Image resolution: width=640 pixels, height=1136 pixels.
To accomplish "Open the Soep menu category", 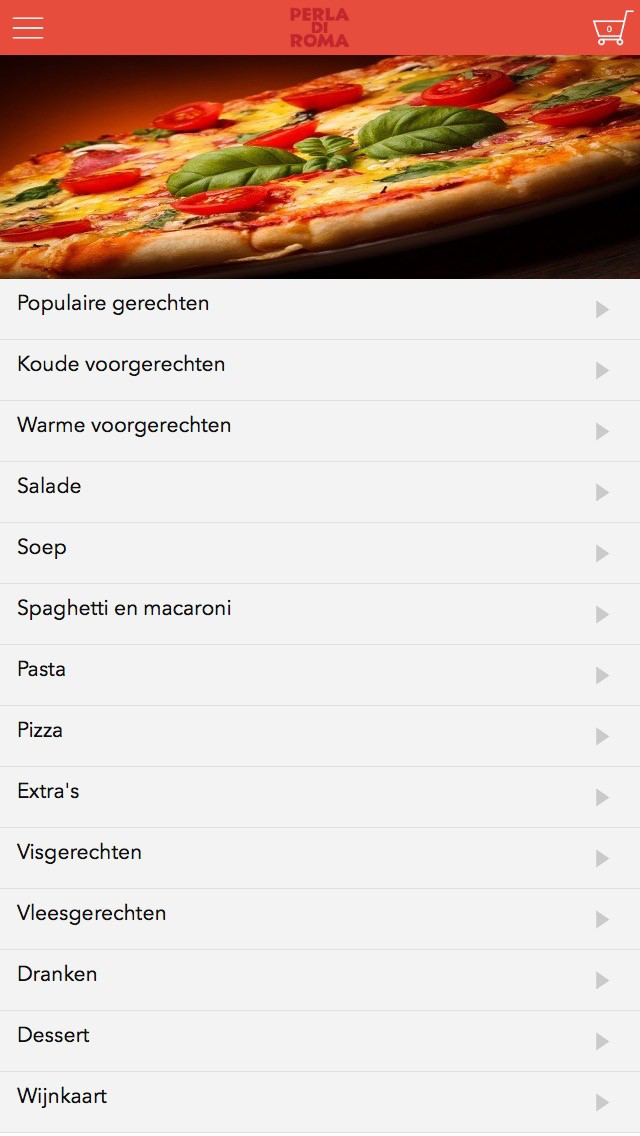I will 320,553.
